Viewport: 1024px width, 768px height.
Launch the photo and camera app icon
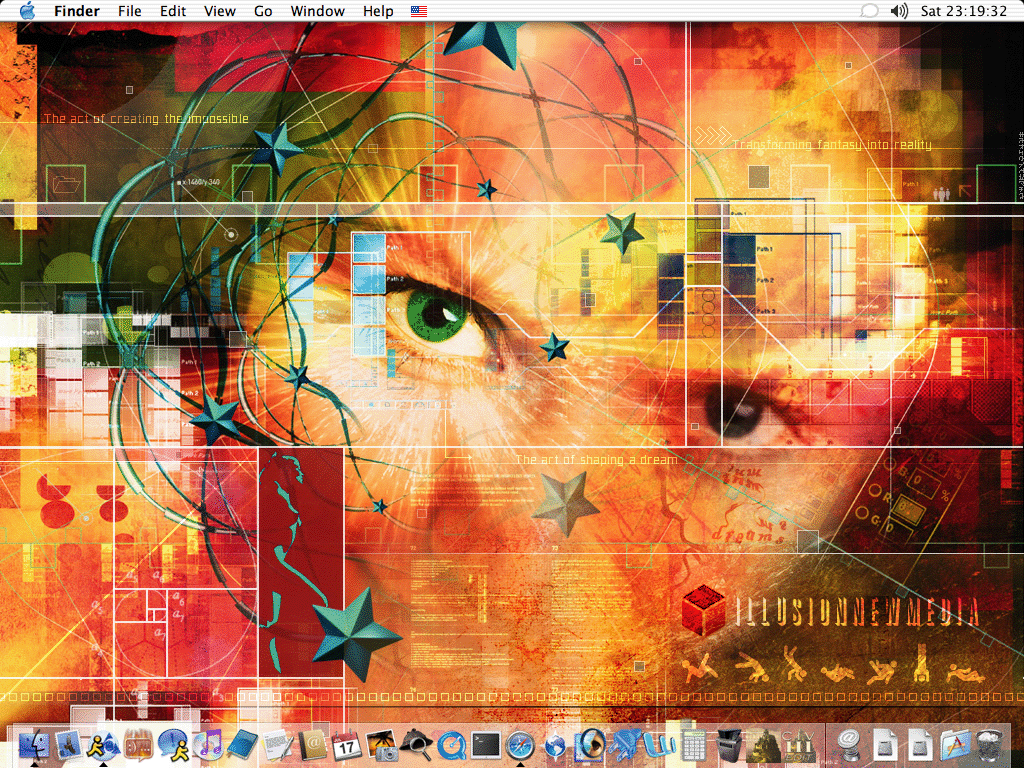[x=381, y=745]
